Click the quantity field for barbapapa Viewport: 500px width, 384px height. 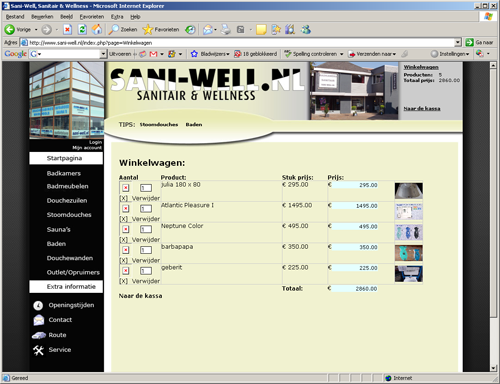pyautogui.click(x=146, y=250)
